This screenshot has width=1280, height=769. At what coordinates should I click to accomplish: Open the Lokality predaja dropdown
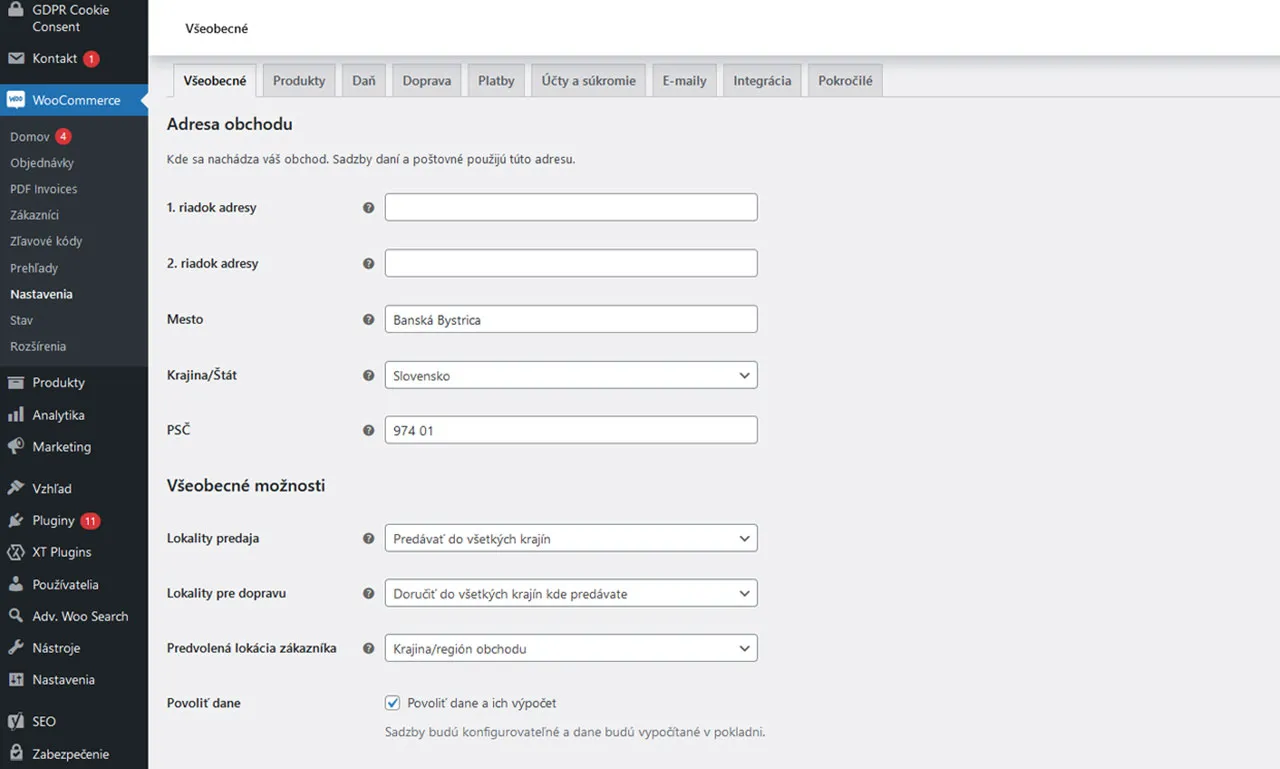click(x=571, y=538)
